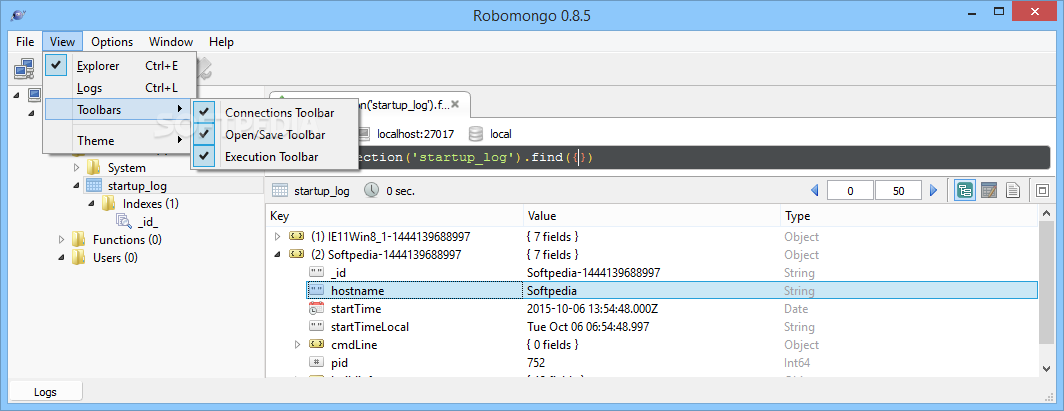
Task: Toggle Logs panel from View menu
Action: click(x=120, y=87)
